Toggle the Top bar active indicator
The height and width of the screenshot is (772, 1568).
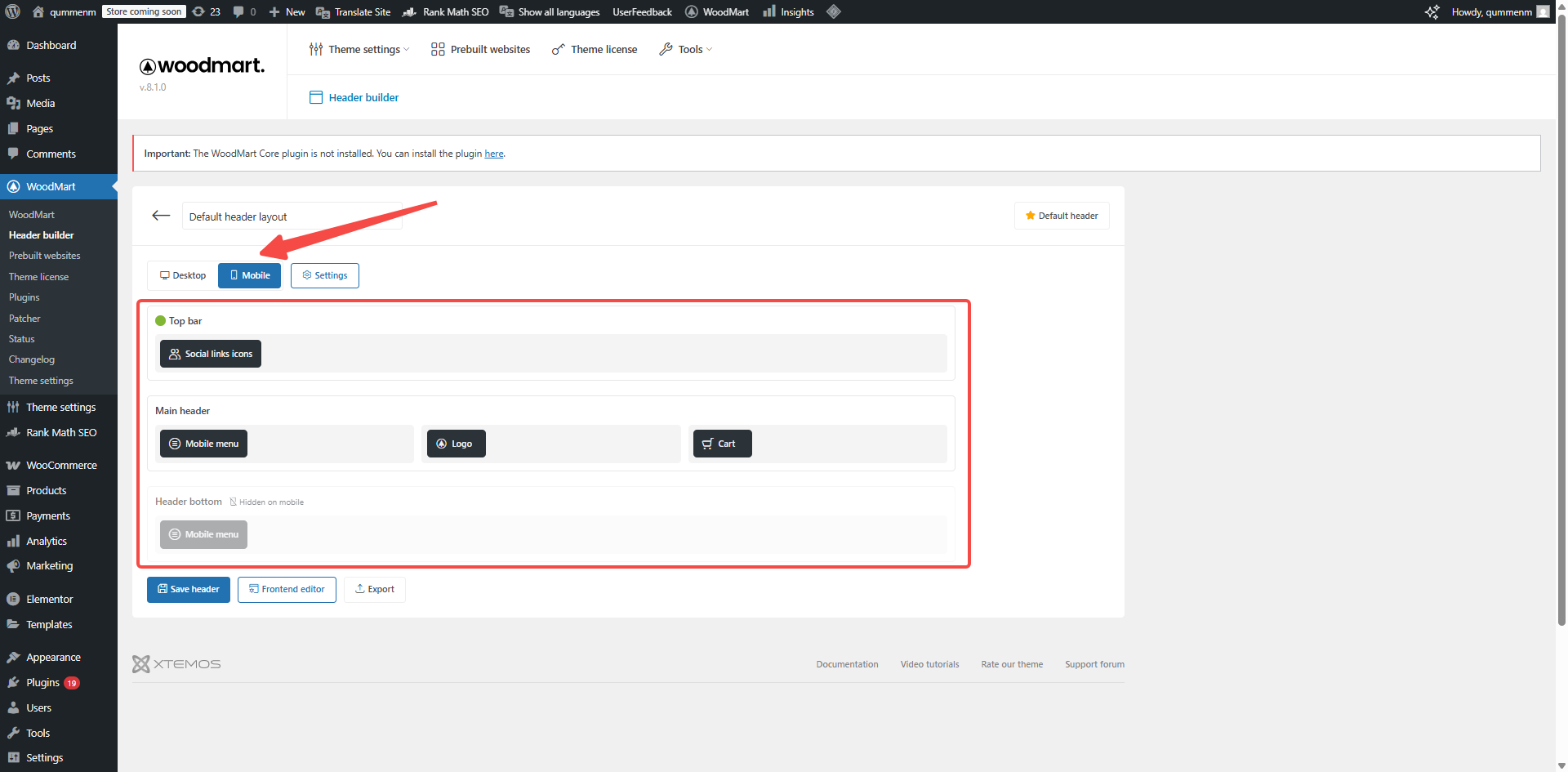point(160,321)
